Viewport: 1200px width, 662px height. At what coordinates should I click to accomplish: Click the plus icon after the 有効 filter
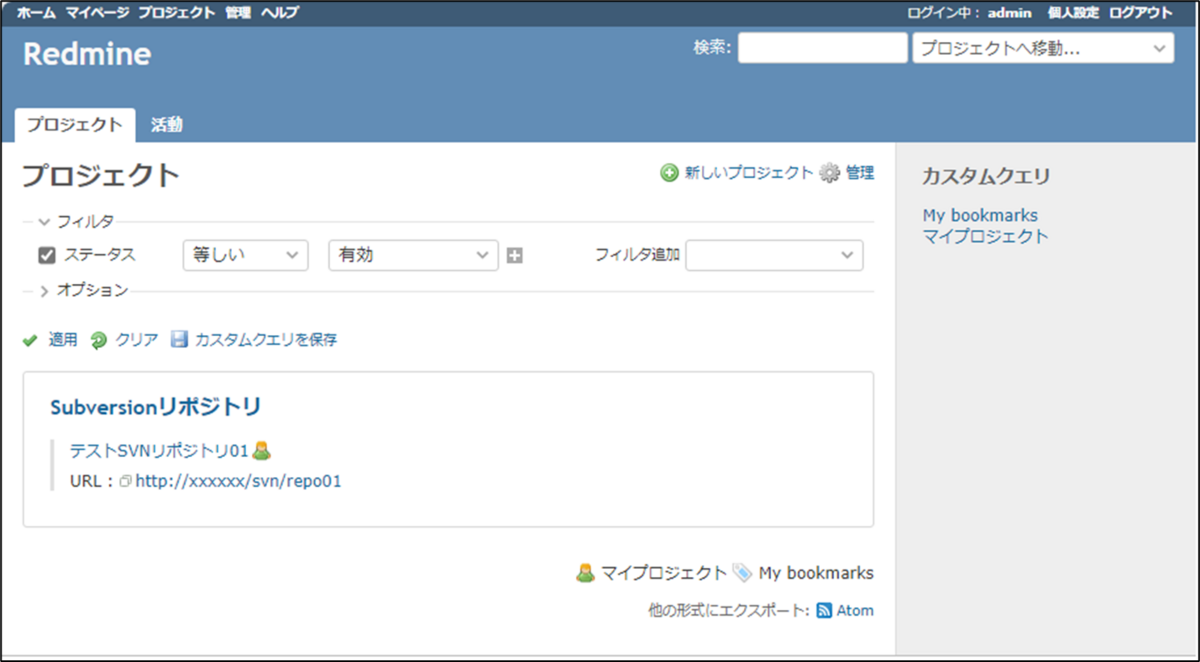515,255
